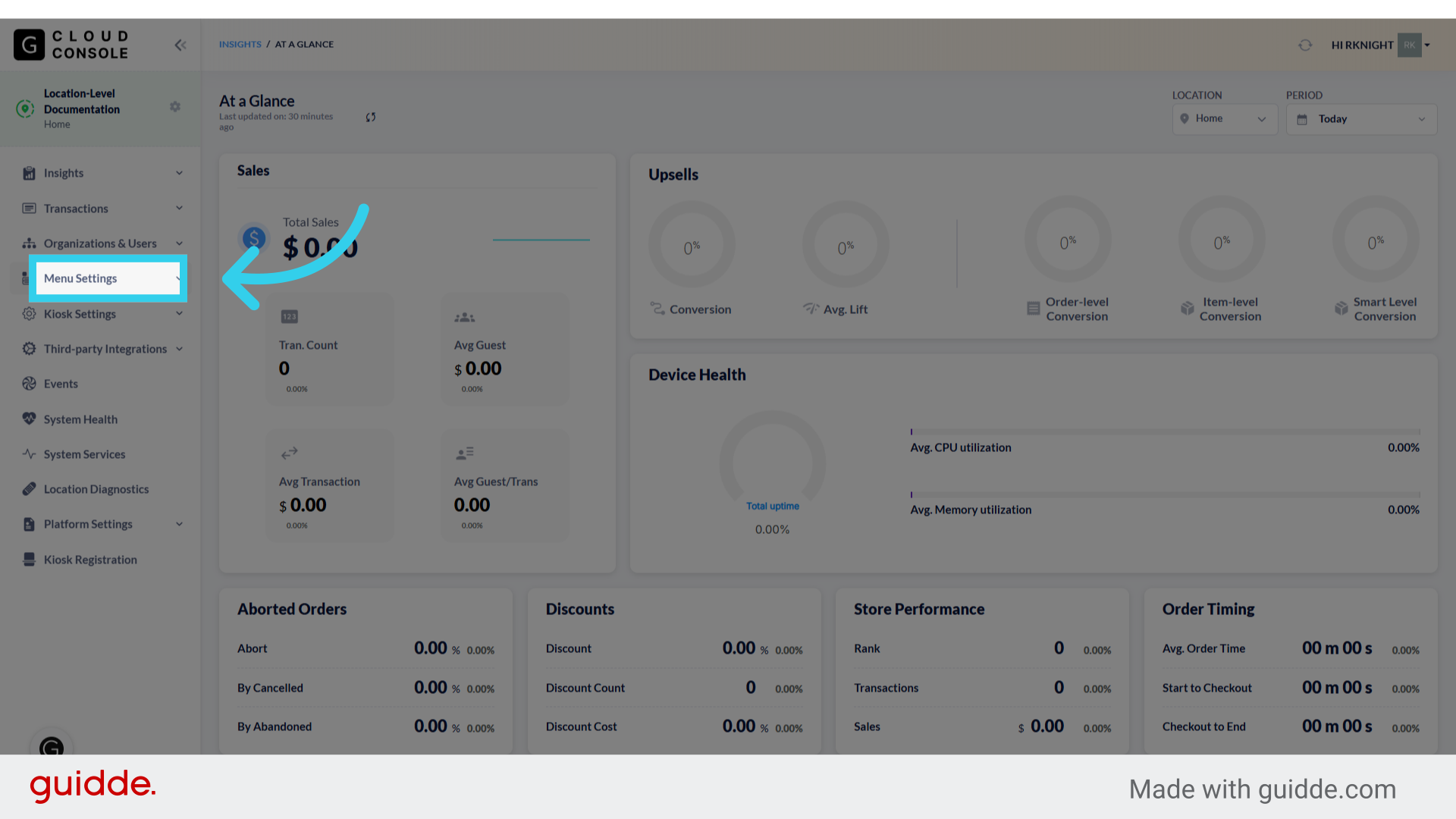Click the Transactions sidebar icon

click(x=29, y=209)
